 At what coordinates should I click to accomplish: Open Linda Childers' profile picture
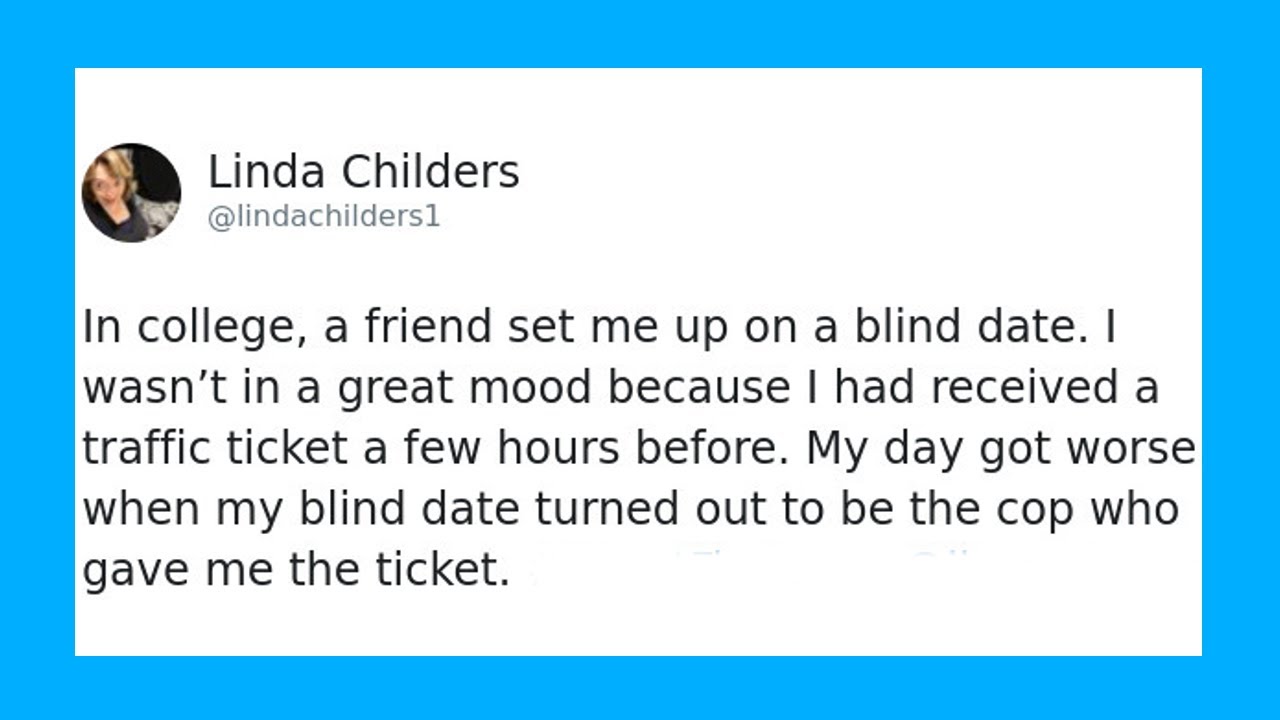coord(131,192)
